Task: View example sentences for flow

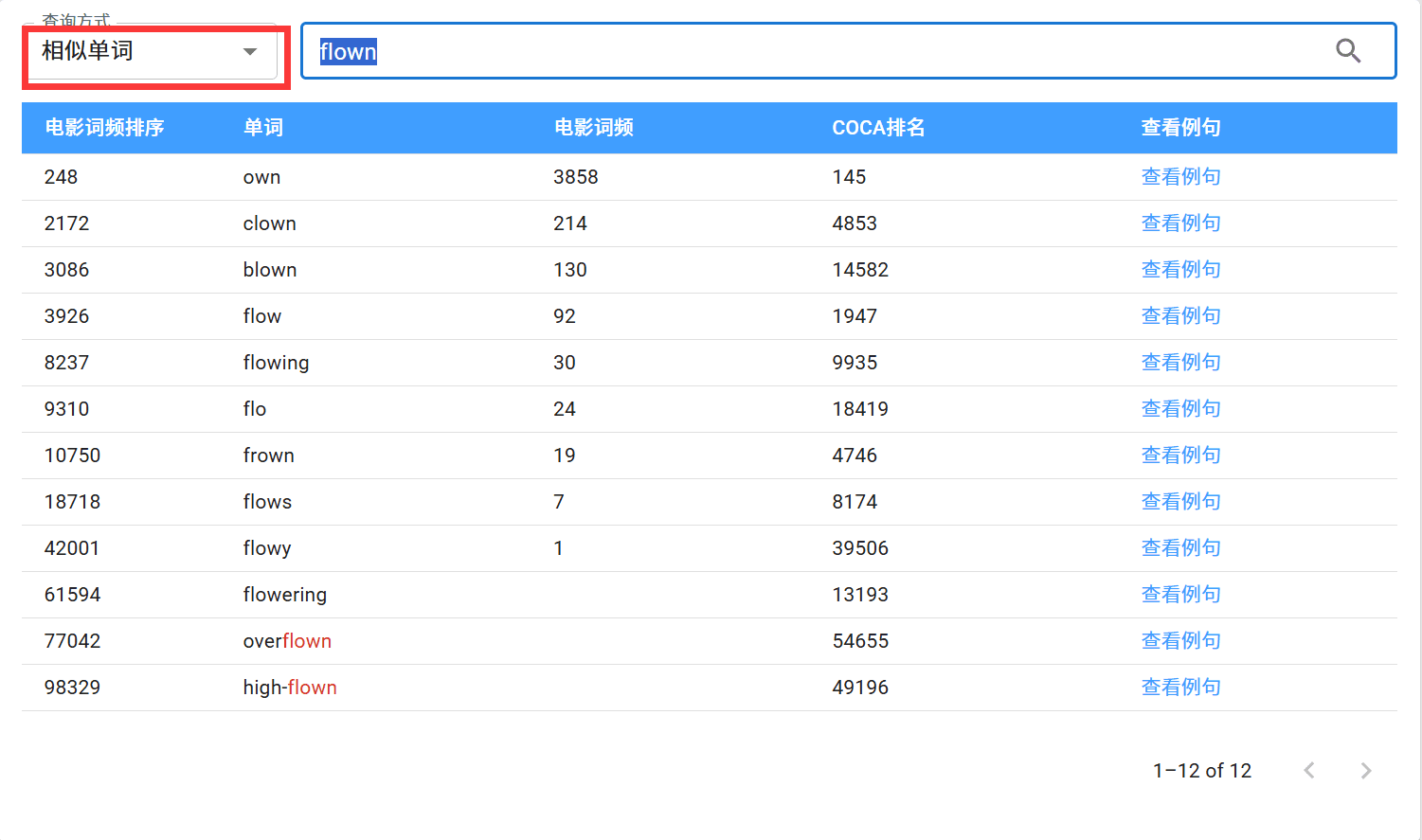Action: pyautogui.click(x=1179, y=316)
